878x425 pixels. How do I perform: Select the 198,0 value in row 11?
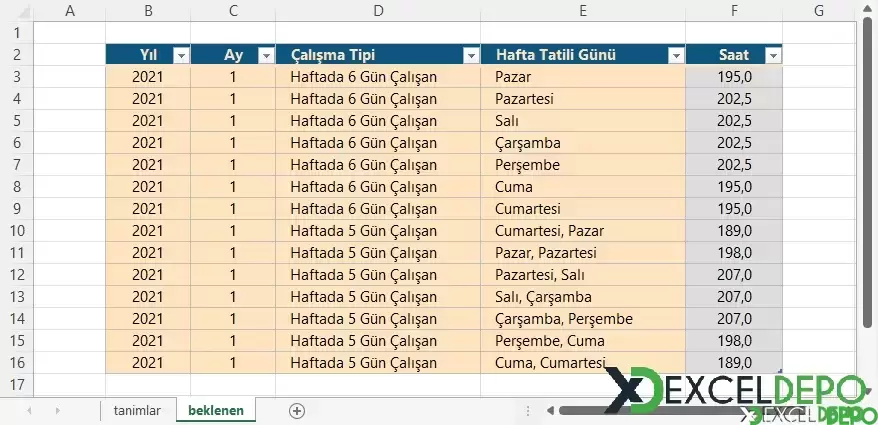pos(734,253)
